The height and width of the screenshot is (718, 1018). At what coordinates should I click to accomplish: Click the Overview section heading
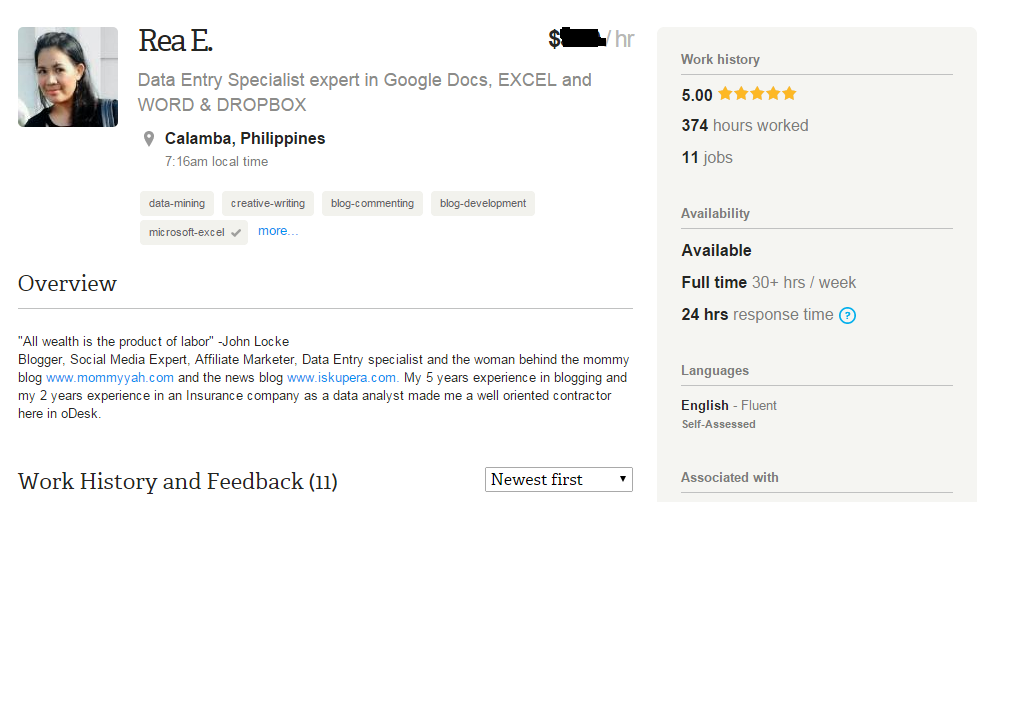point(67,284)
